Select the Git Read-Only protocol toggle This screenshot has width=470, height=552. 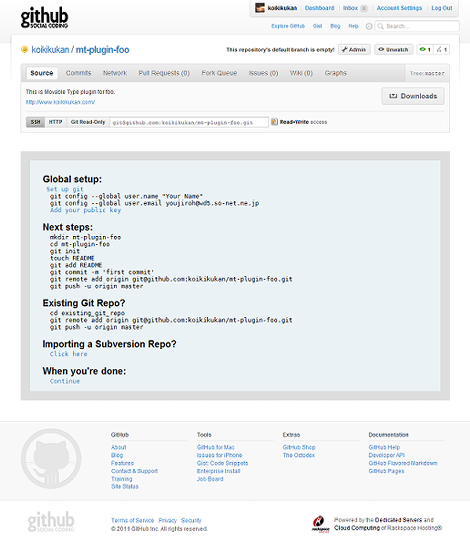point(88,122)
